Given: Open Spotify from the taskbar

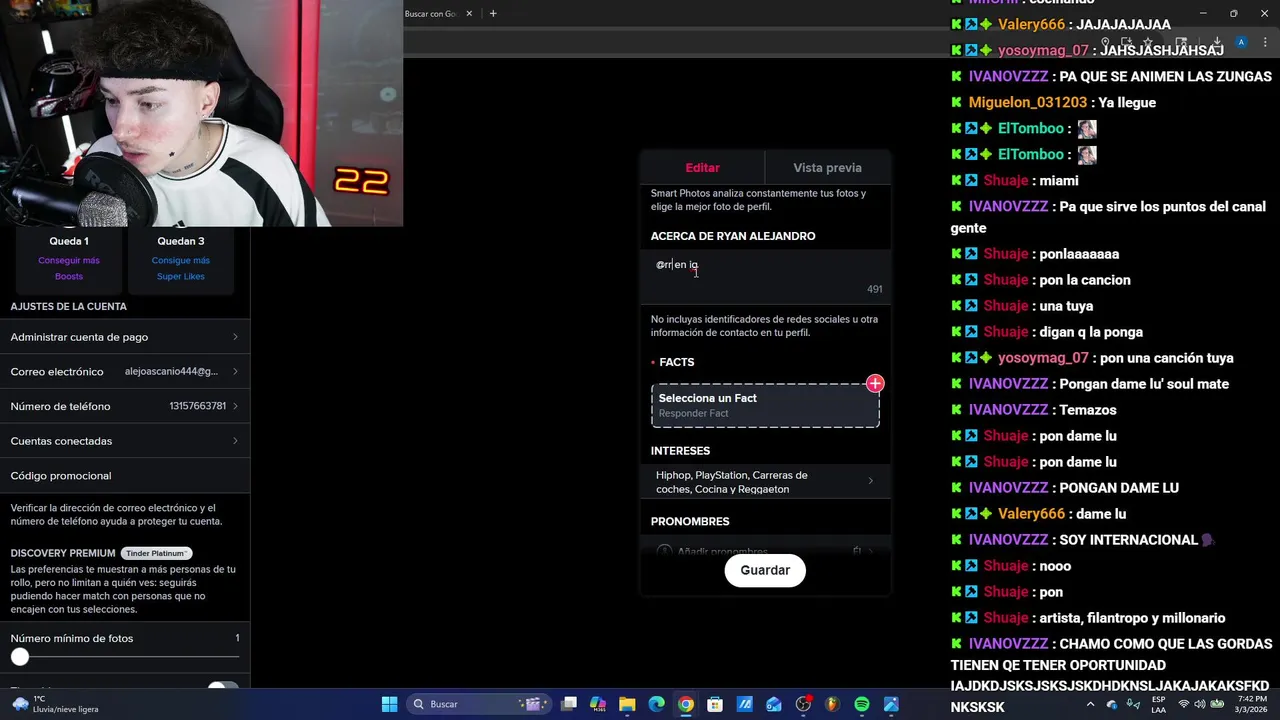Looking at the screenshot, I should coord(862,704).
